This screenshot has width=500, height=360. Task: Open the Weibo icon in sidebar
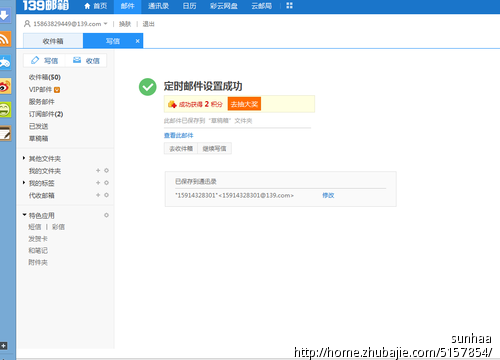click(x=5, y=86)
